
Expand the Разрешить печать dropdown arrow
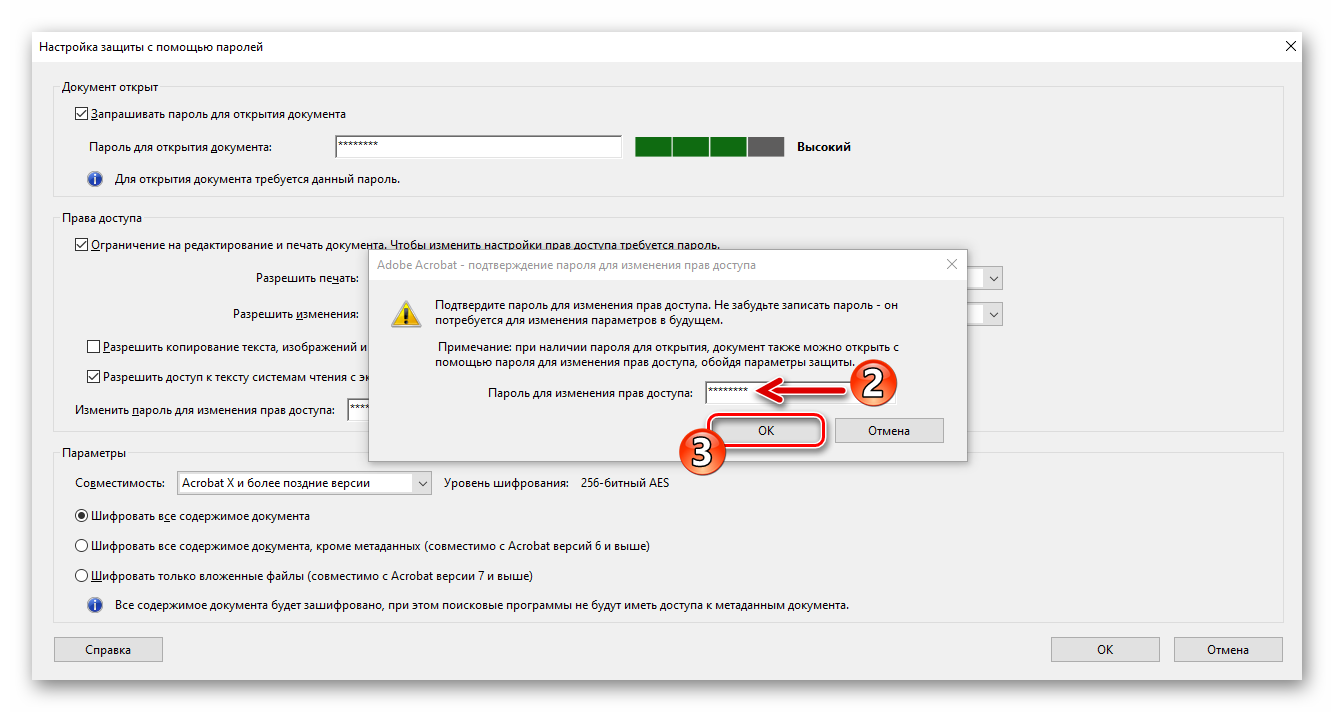point(993,279)
